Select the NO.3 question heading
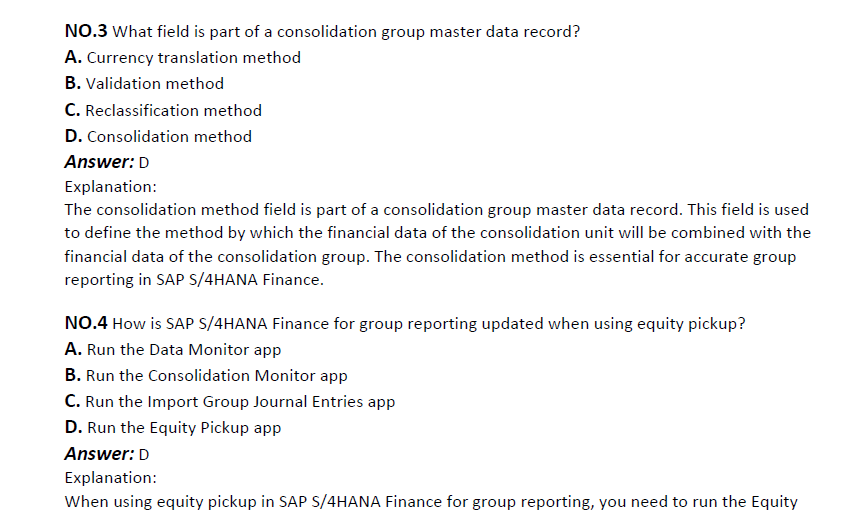This screenshot has width=850, height=519. (x=86, y=31)
